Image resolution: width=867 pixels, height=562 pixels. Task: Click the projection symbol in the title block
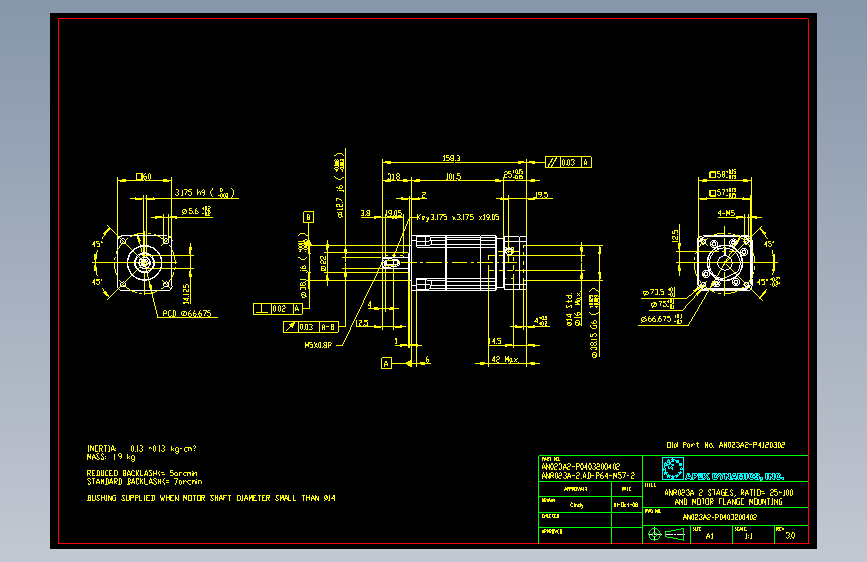click(x=666, y=534)
